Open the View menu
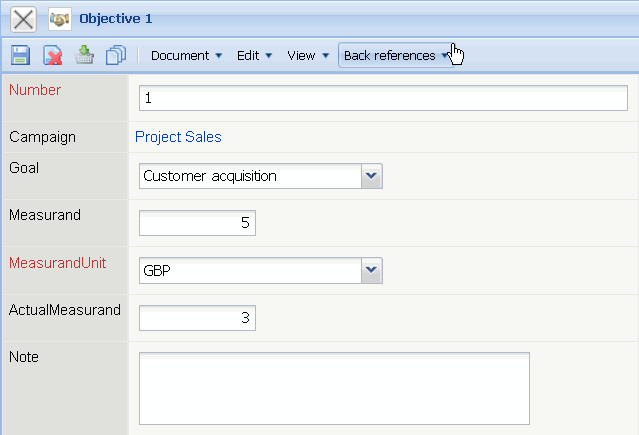The image size is (639, 435). (308, 56)
